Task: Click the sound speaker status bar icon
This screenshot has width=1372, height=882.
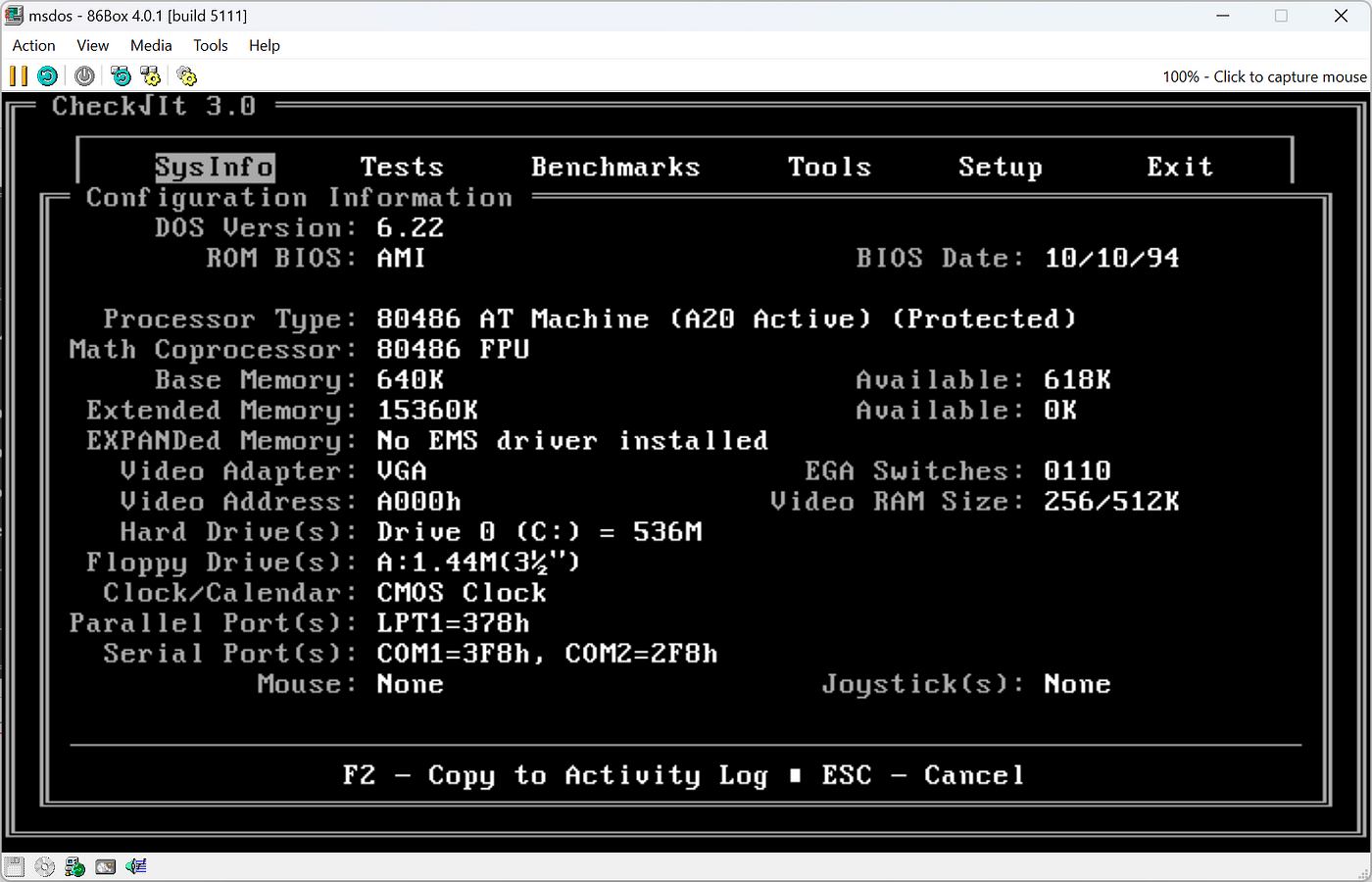Action: [x=135, y=866]
